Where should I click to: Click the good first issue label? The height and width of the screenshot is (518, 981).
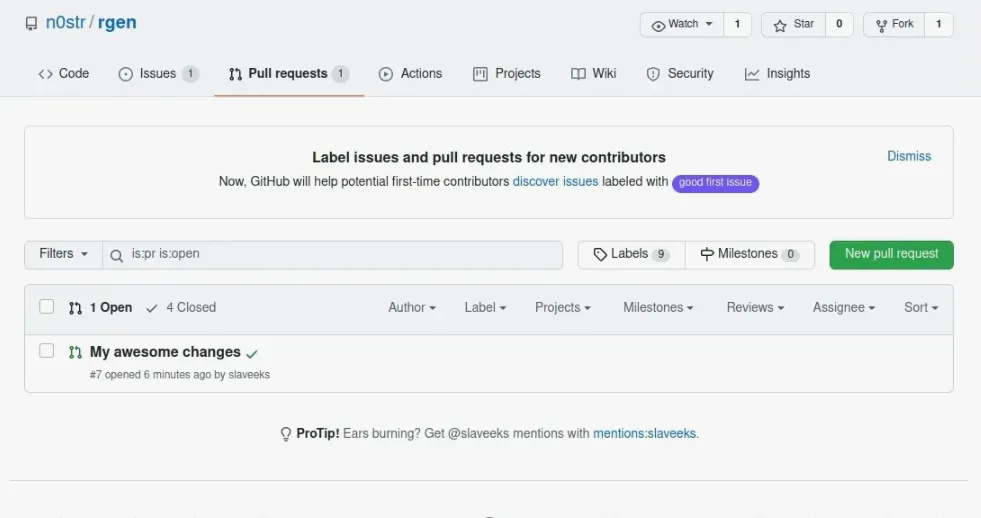pyautogui.click(x=715, y=183)
